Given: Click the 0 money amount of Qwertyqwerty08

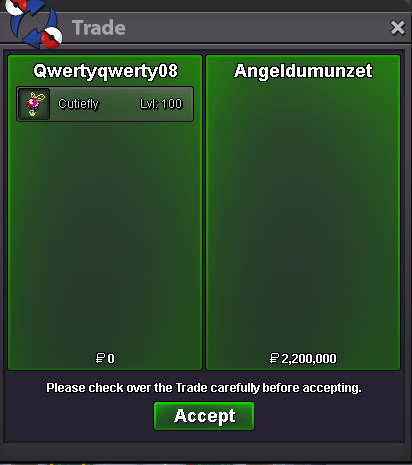Looking at the screenshot, I should pos(111,359).
